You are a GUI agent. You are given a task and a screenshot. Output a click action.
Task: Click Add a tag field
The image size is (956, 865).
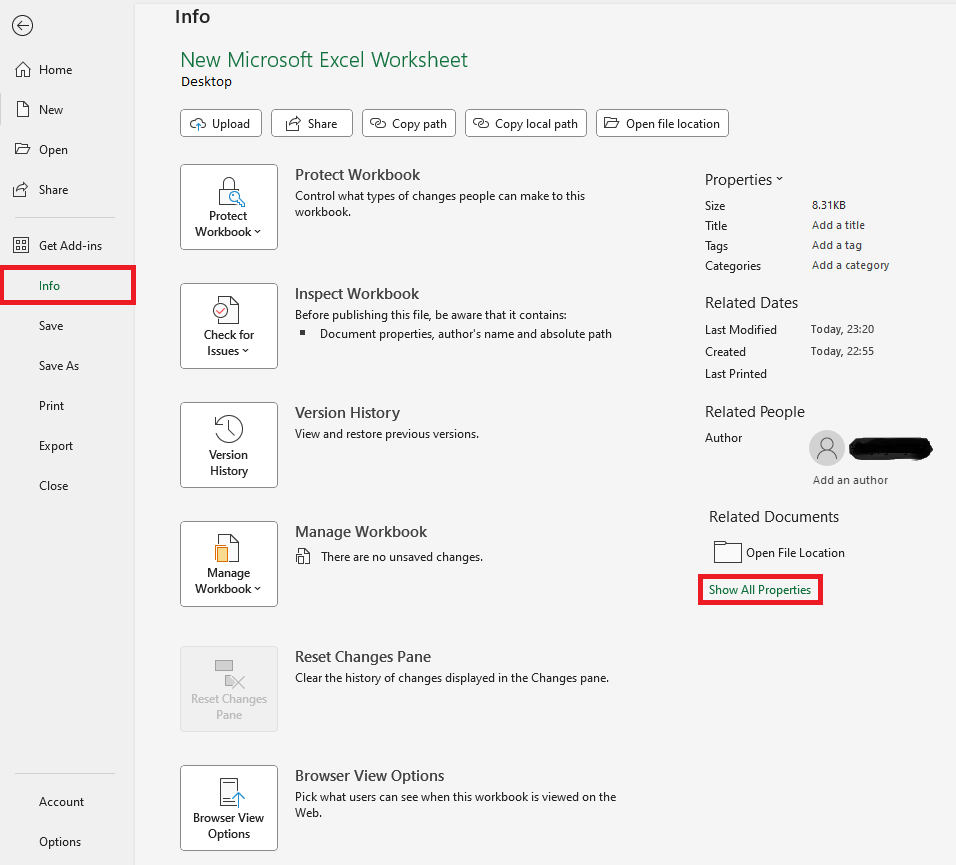(x=836, y=245)
